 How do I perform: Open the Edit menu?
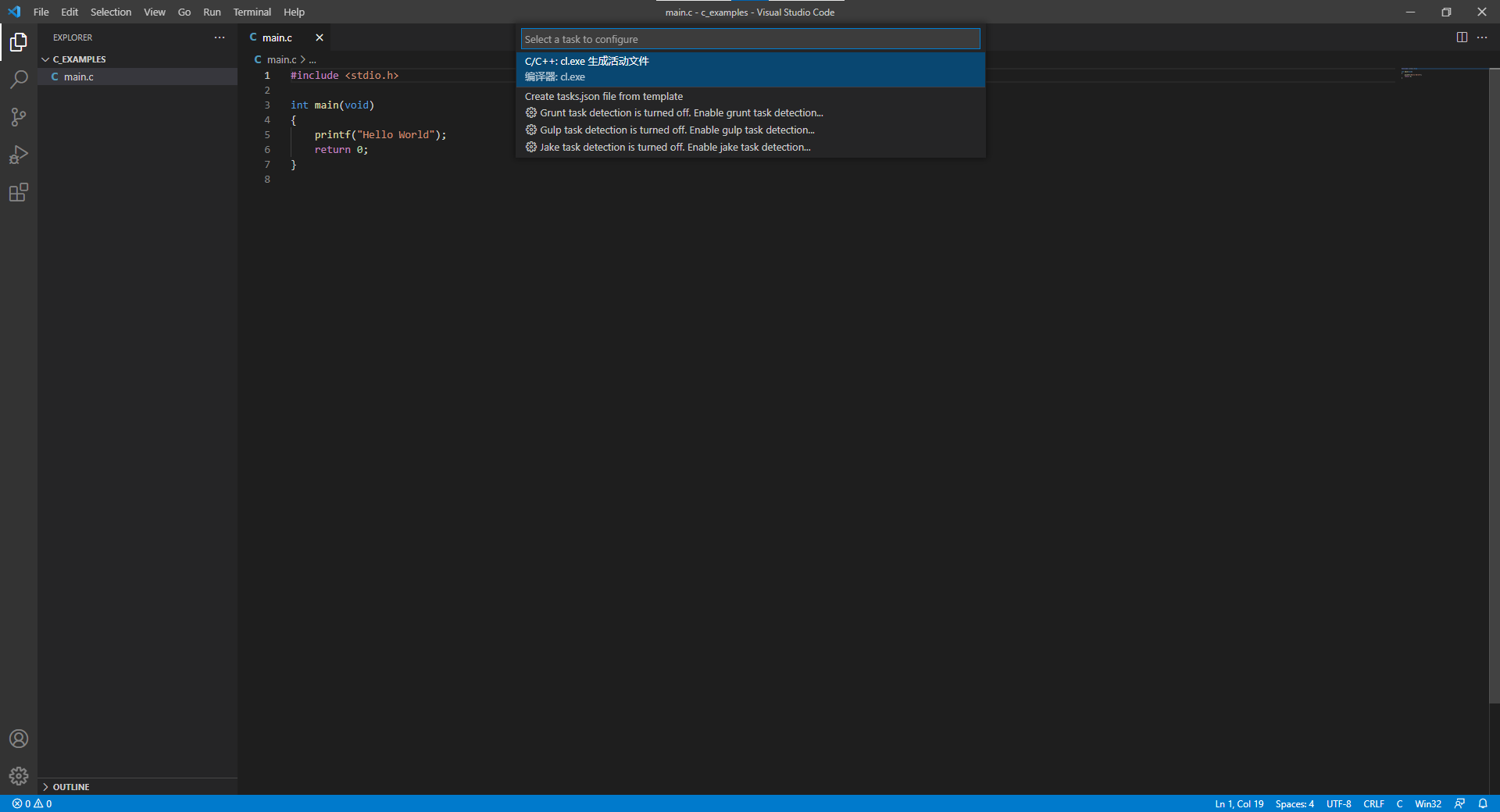[70, 12]
